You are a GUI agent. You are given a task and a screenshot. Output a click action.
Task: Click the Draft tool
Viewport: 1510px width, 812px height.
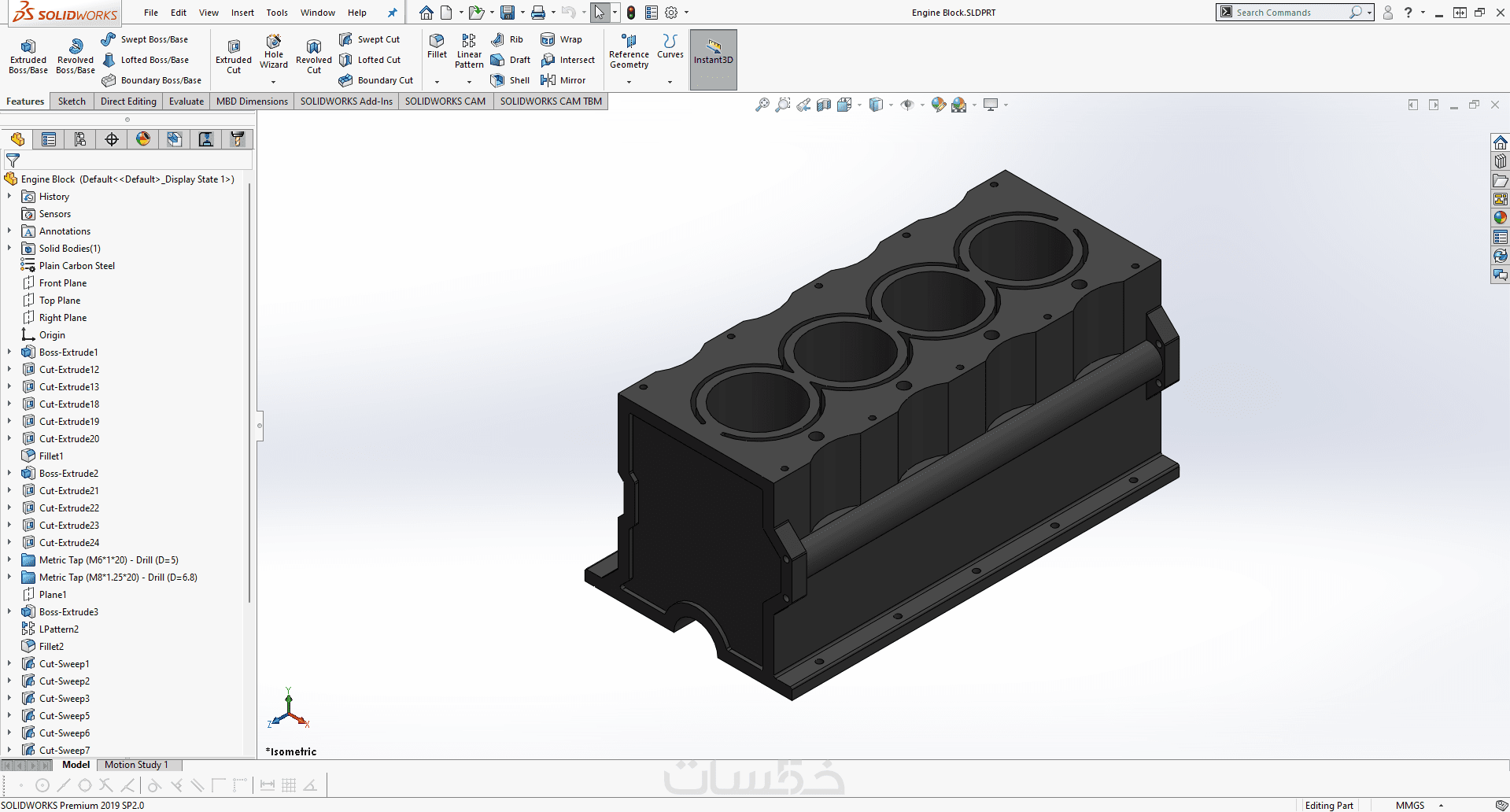(x=510, y=60)
